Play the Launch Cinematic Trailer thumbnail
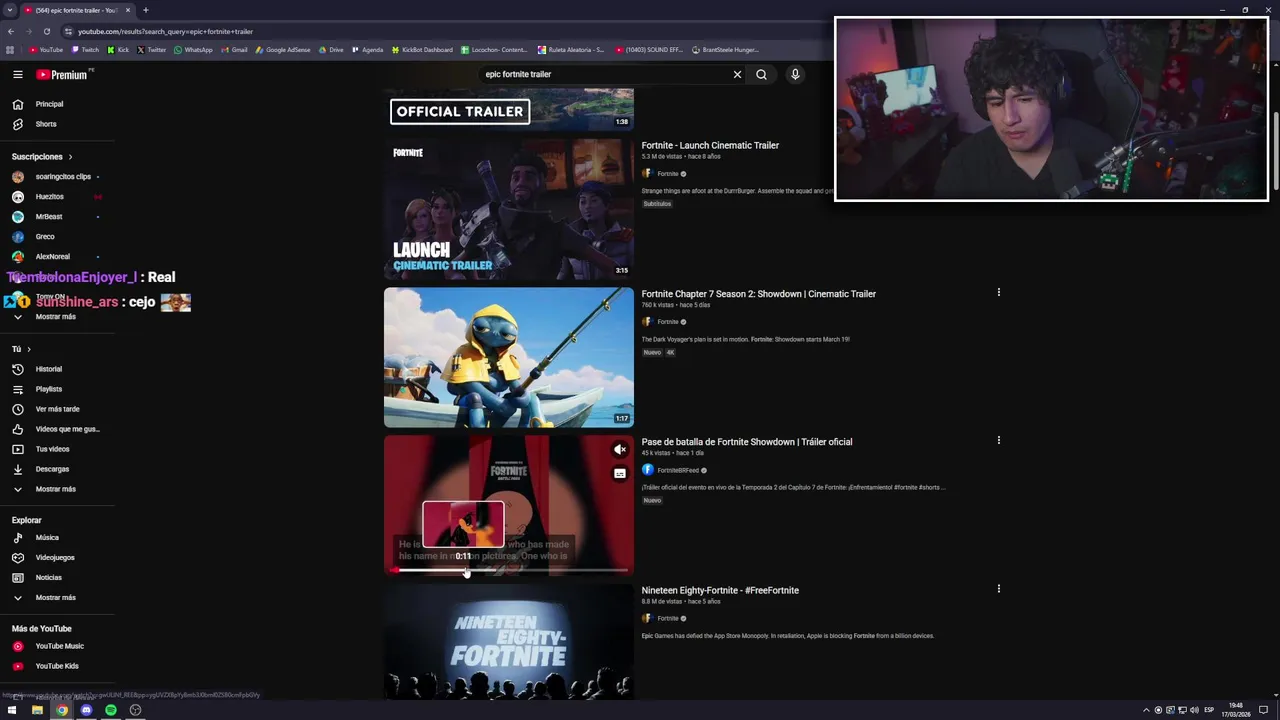Viewport: 1280px width, 720px height. pyautogui.click(x=508, y=209)
